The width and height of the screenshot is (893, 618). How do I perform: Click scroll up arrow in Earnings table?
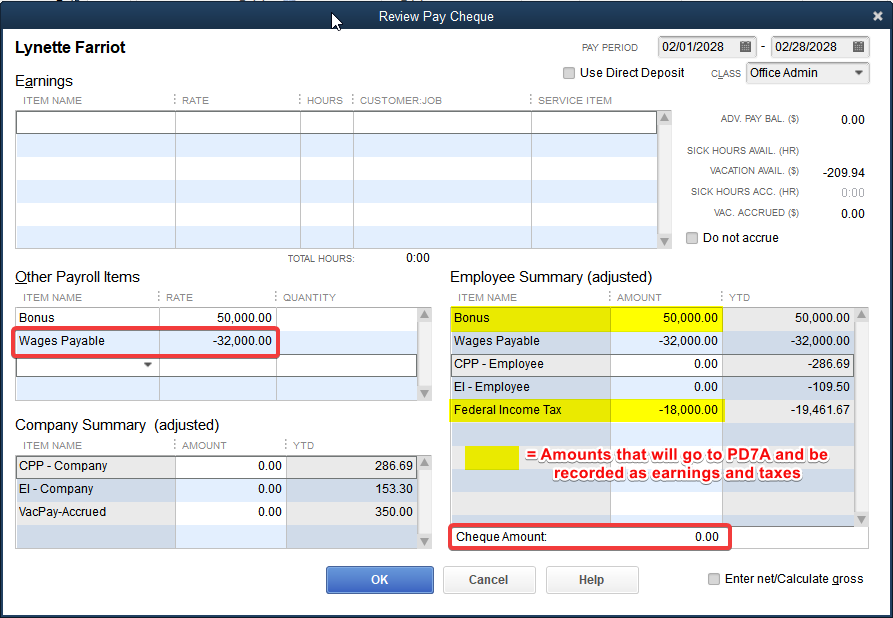(x=664, y=118)
